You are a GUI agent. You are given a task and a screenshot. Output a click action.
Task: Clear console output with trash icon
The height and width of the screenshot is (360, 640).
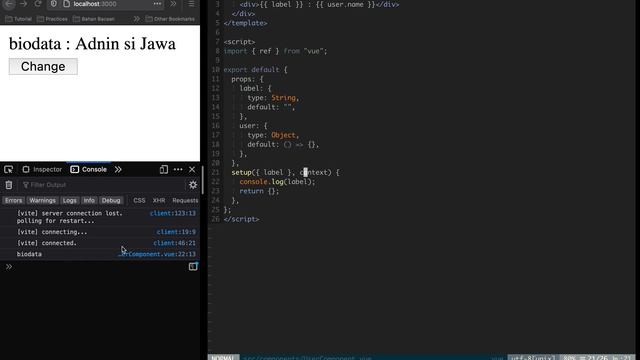(x=9, y=185)
